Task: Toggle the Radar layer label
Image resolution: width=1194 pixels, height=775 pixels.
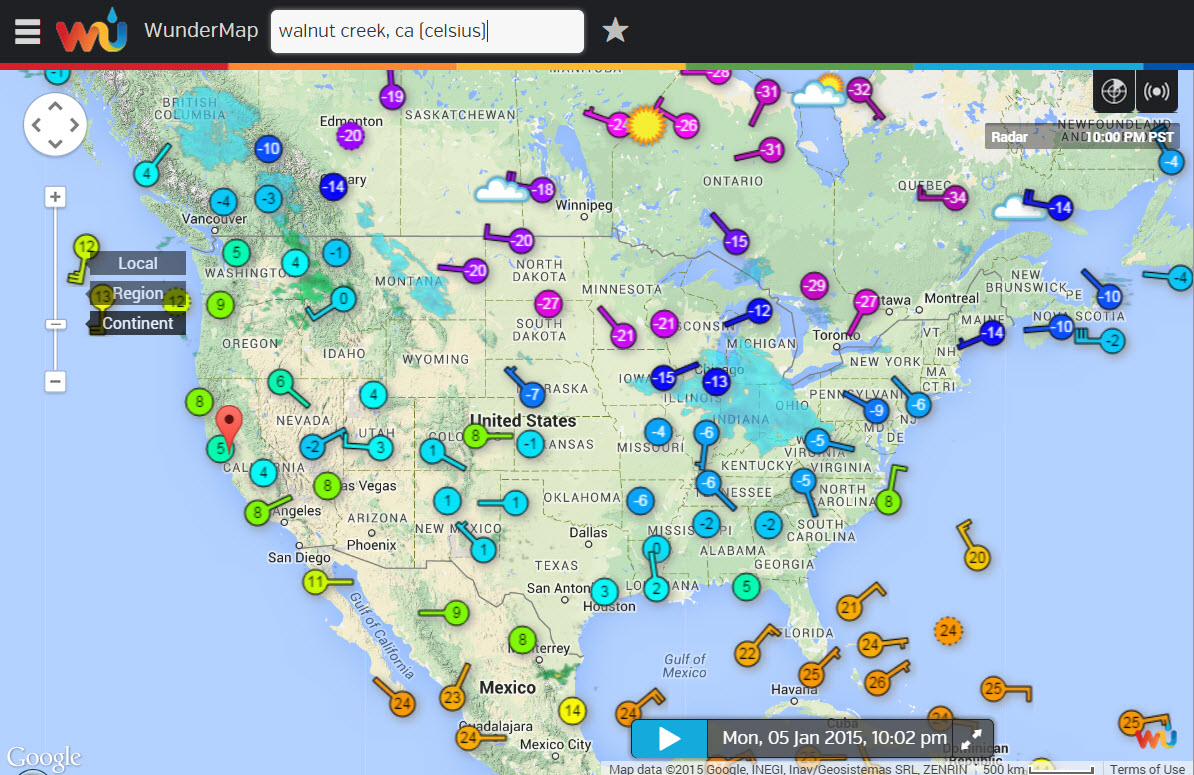Action: [1009, 137]
